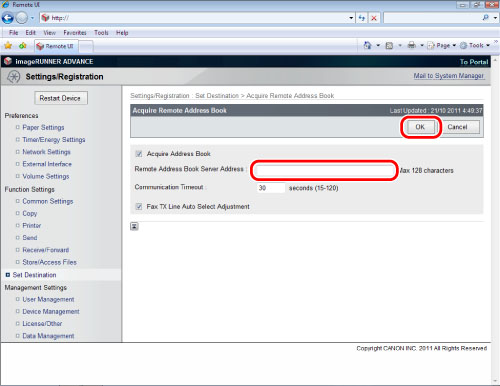Screen dimensions: 500x386
Task: Click the Add to Favorites icon
Action: 23,46
